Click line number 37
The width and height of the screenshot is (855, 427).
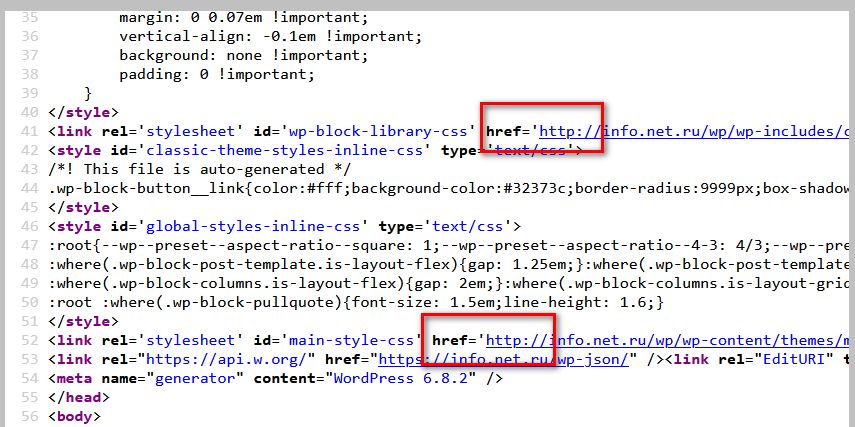29,56
